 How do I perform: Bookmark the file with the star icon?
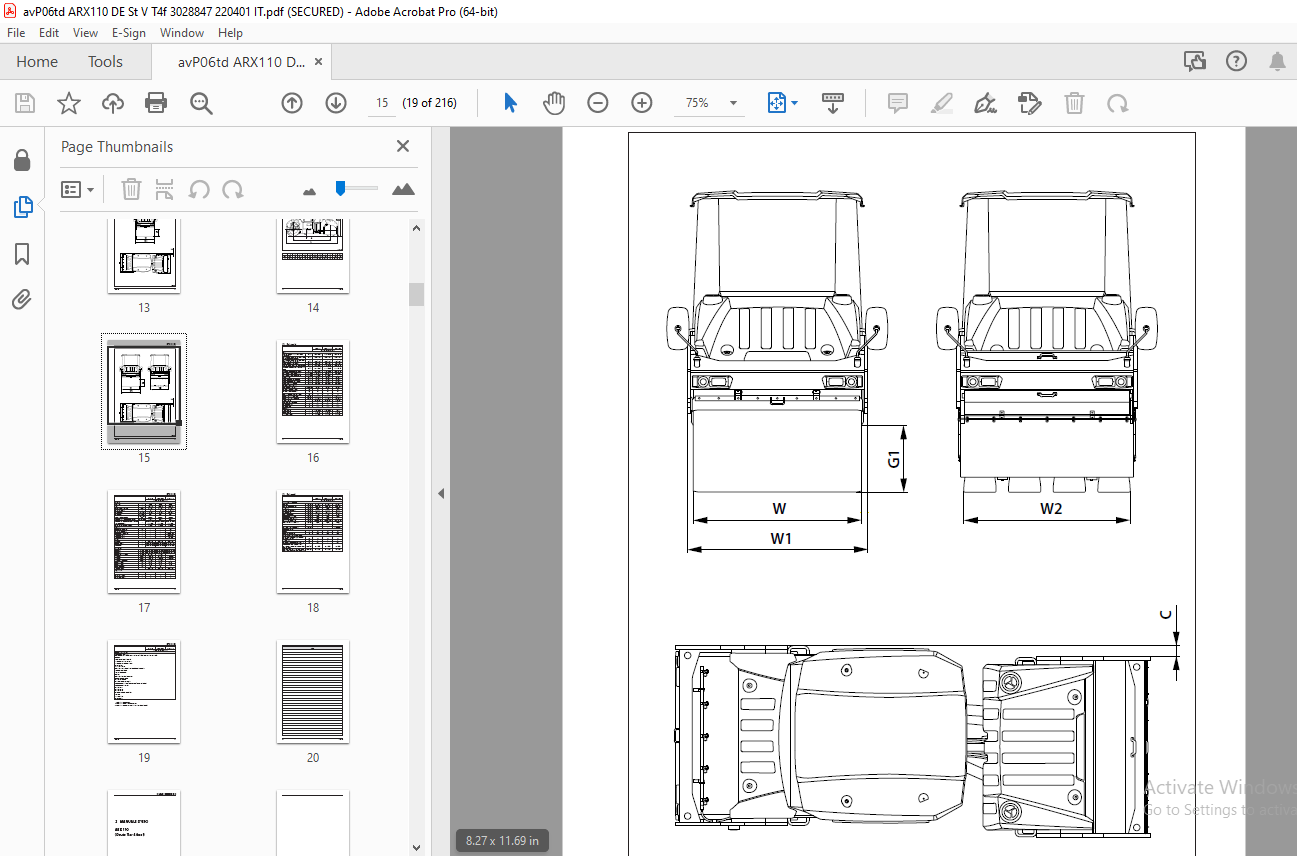coord(68,103)
